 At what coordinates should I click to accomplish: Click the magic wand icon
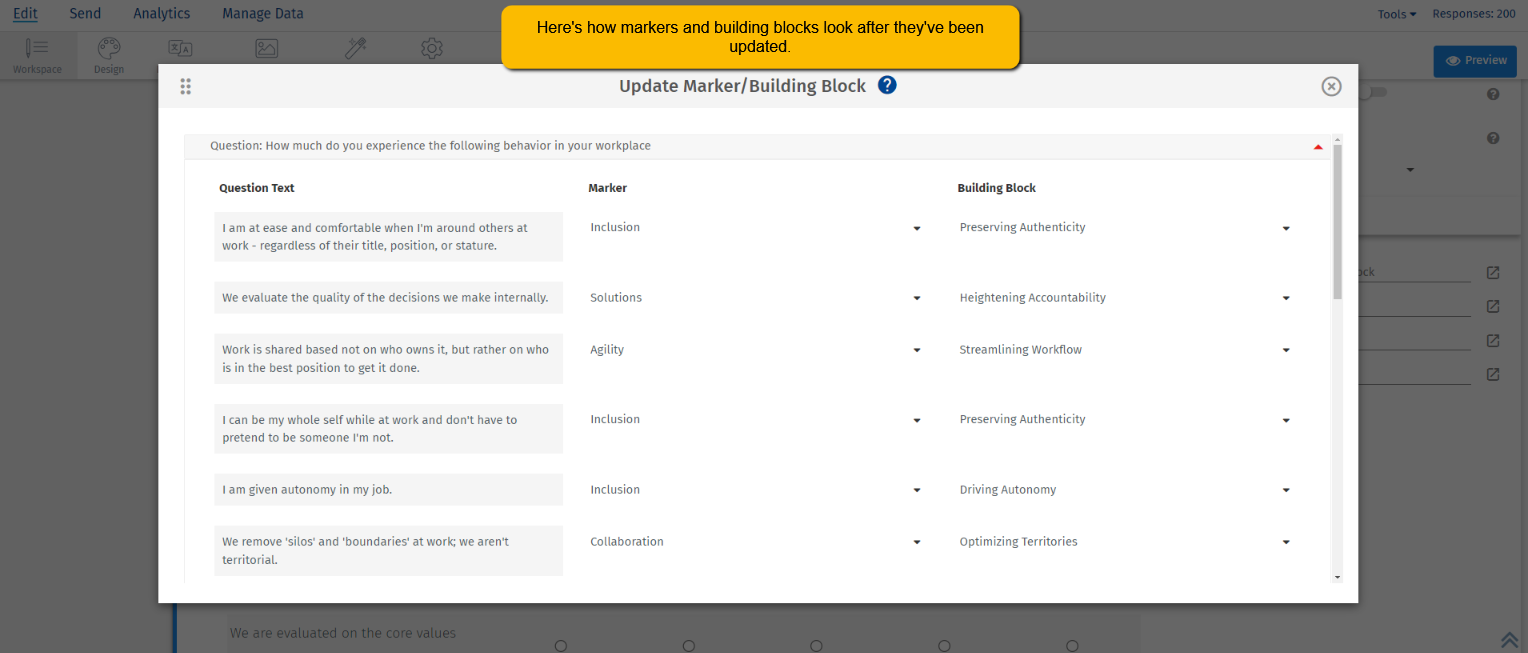(356, 48)
